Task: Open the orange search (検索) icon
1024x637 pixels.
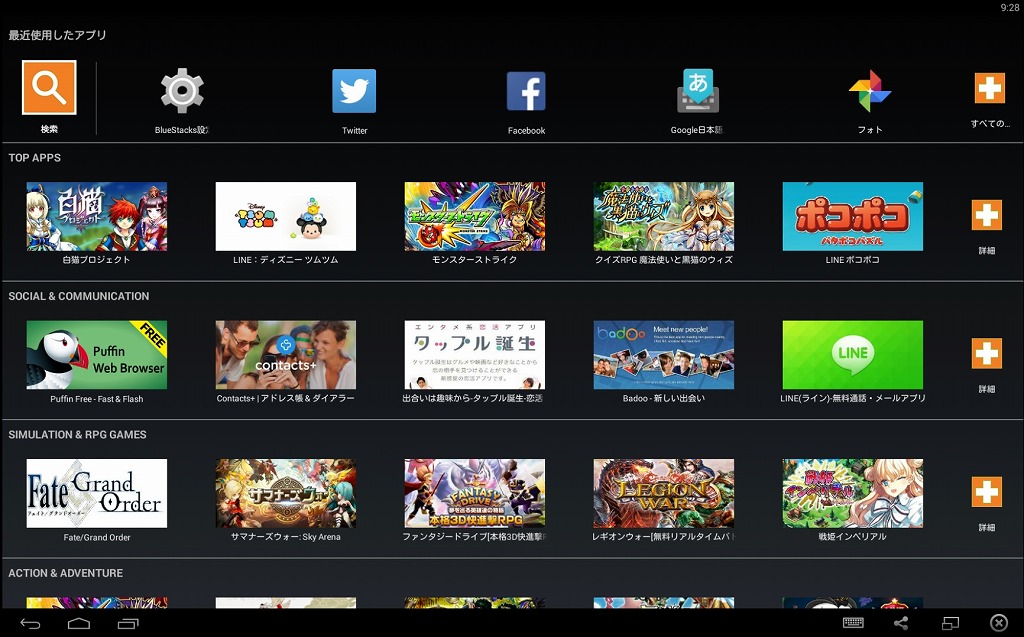Action: pyautogui.click(x=49, y=87)
